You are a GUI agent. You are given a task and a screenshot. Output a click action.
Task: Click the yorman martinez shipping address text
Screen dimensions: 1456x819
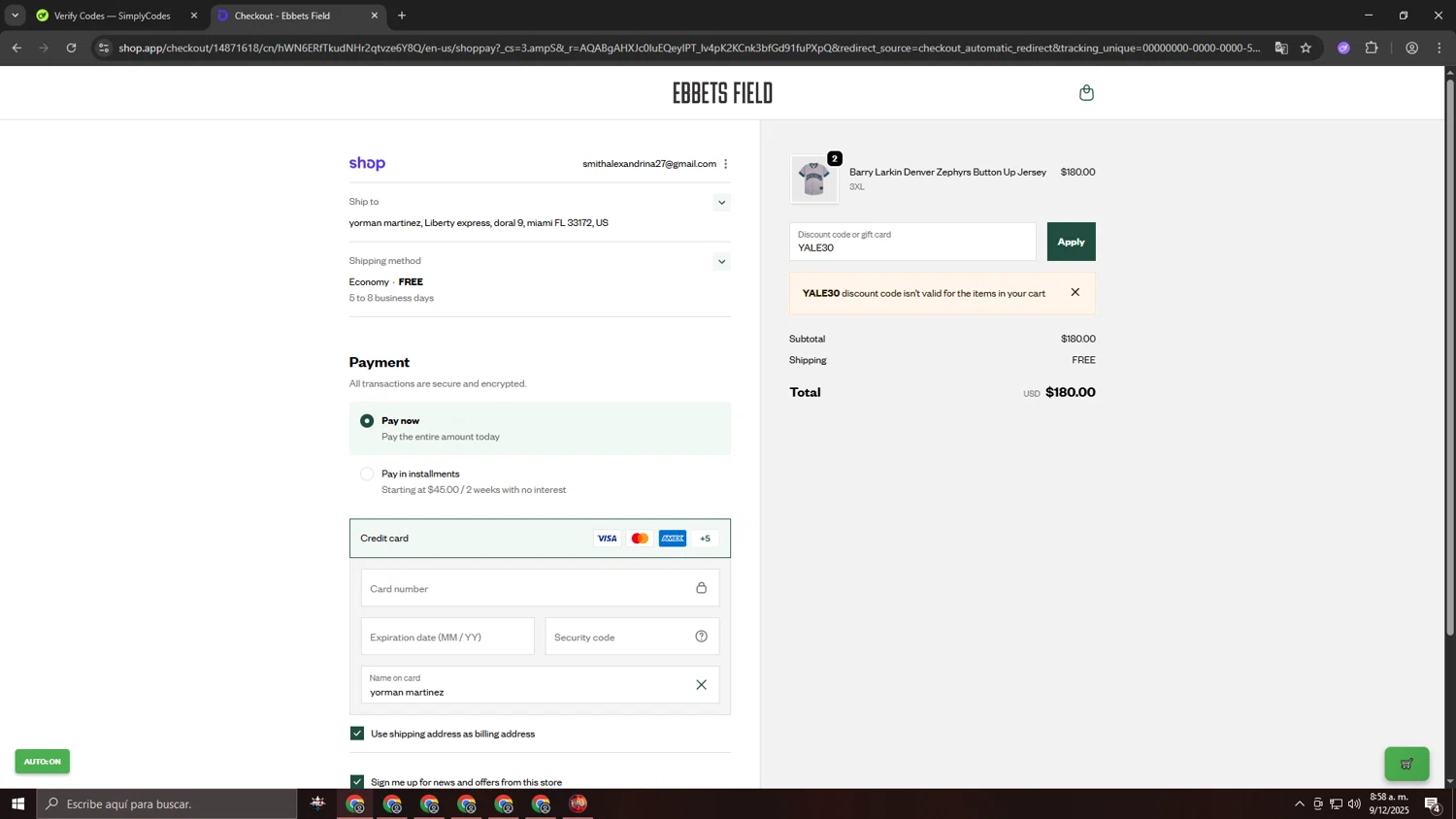click(x=479, y=223)
